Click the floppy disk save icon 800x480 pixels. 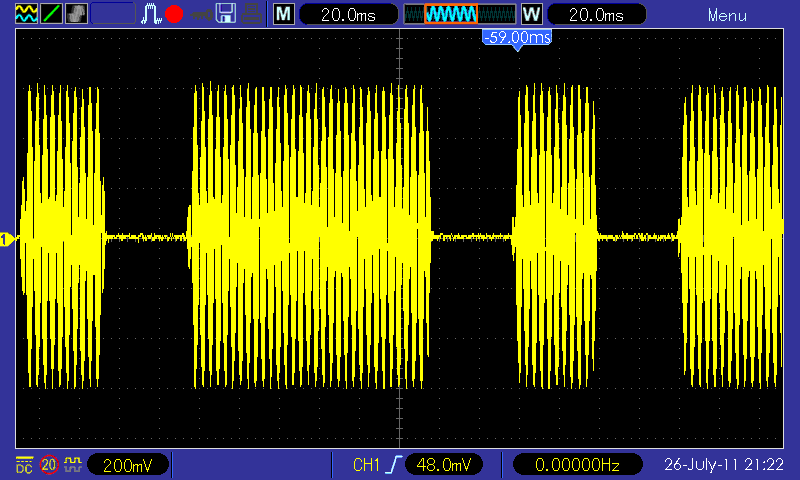pos(226,14)
